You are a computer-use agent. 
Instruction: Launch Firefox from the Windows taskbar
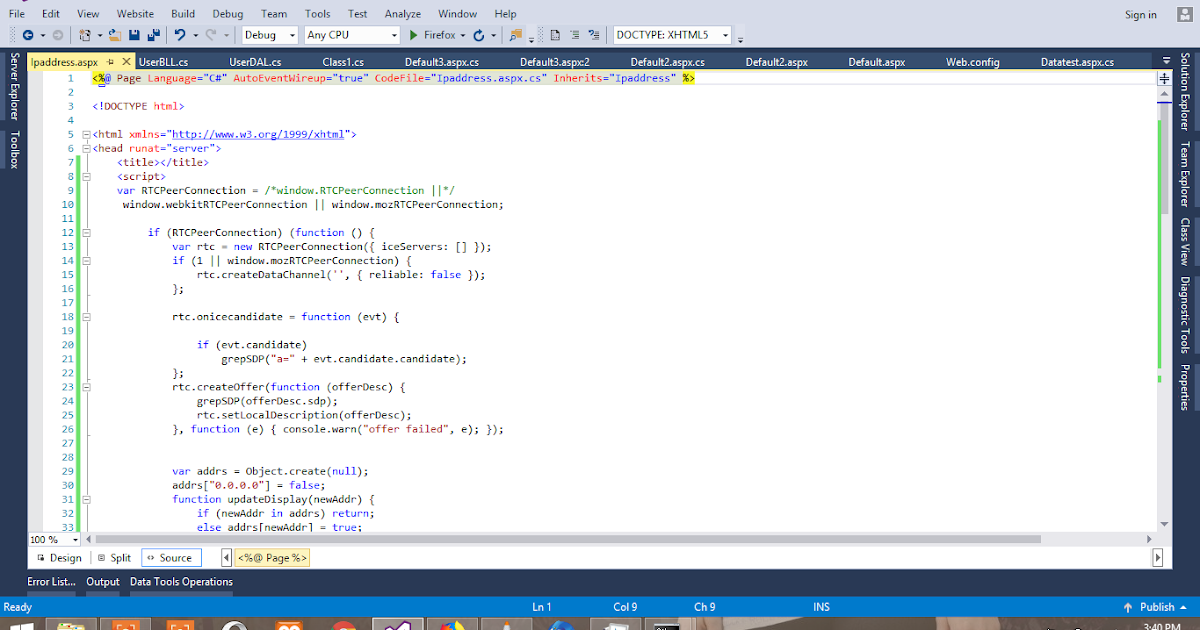[451, 623]
